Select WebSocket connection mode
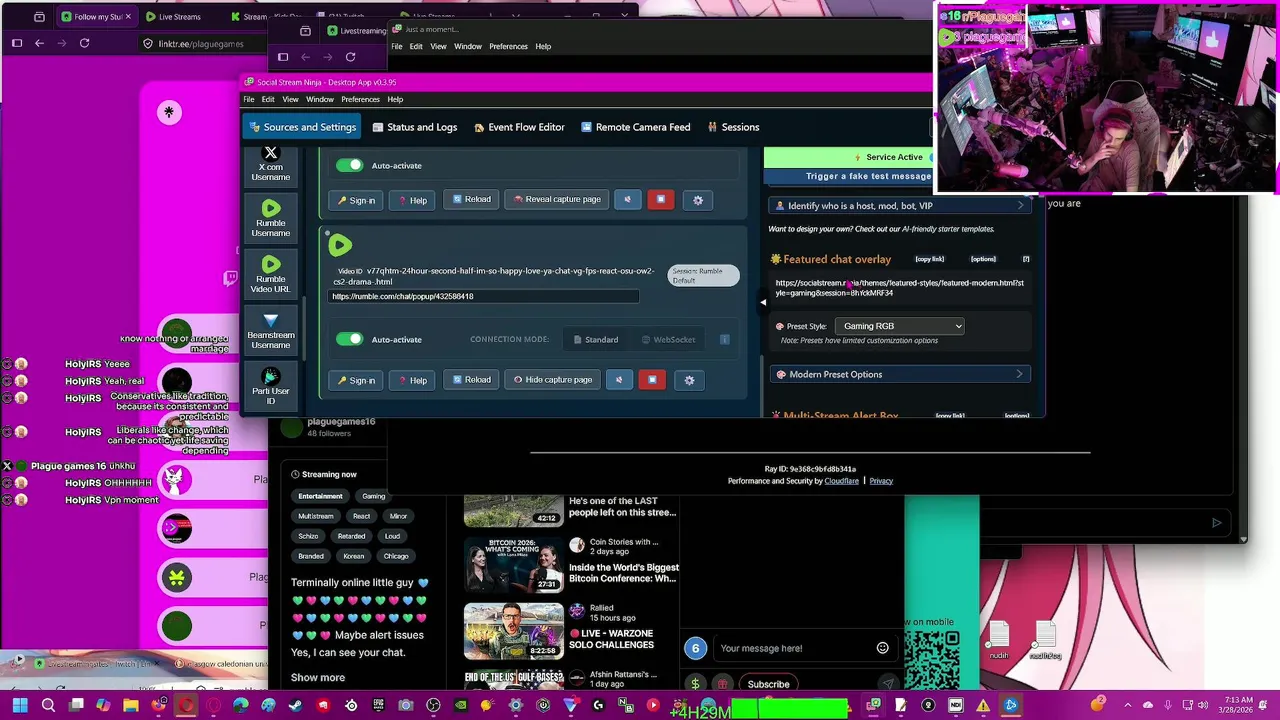The width and height of the screenshot is (1280, 720). click(668, 340)
